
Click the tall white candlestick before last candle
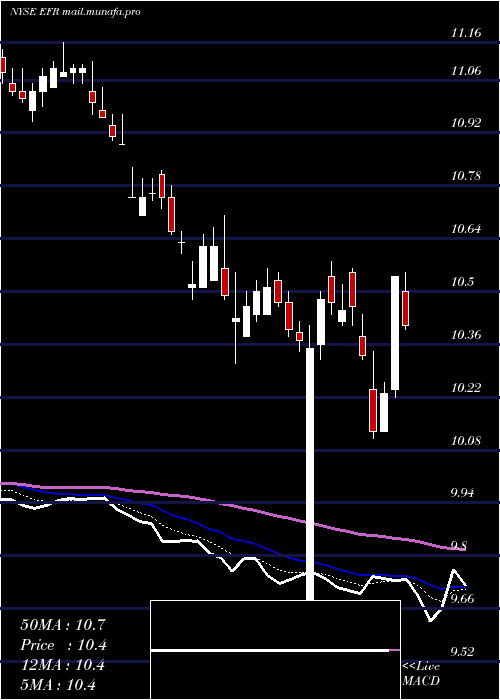395,333
